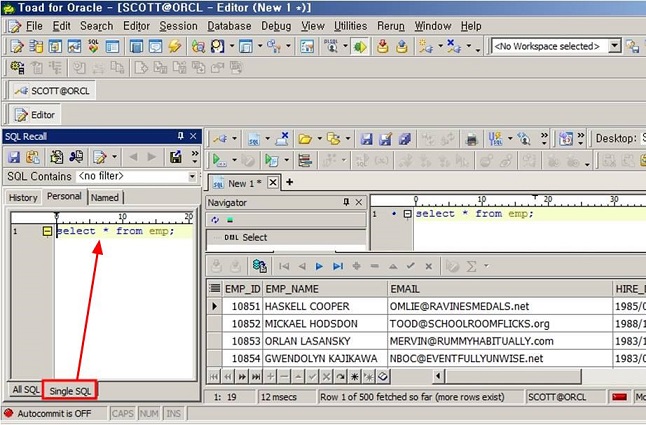Collapse the select statement fold marker in SQL Recall
Screen dimensions: 646x425
[47, 231]
